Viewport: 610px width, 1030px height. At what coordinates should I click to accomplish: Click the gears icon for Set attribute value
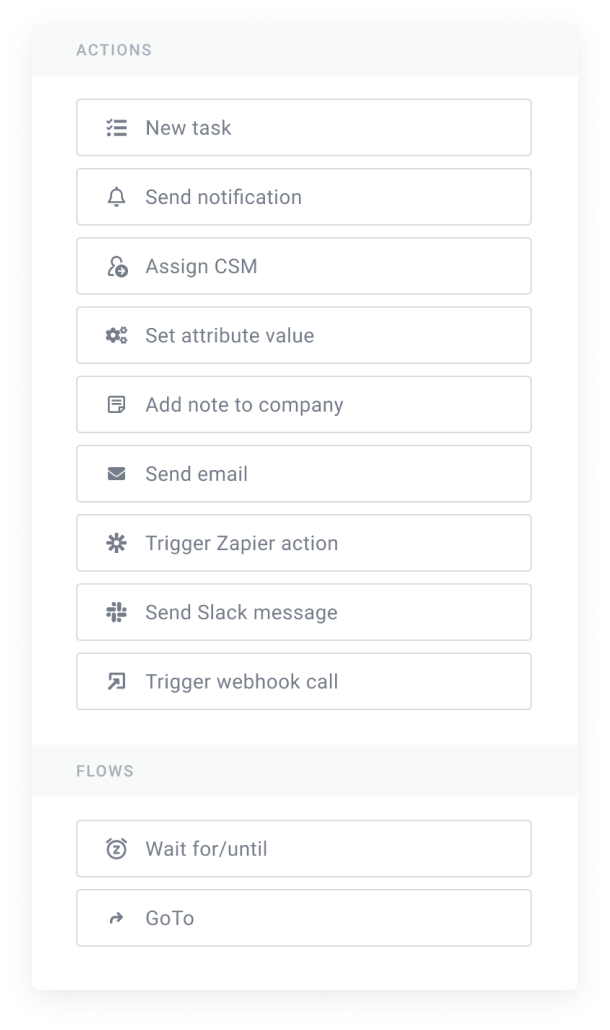116,336
